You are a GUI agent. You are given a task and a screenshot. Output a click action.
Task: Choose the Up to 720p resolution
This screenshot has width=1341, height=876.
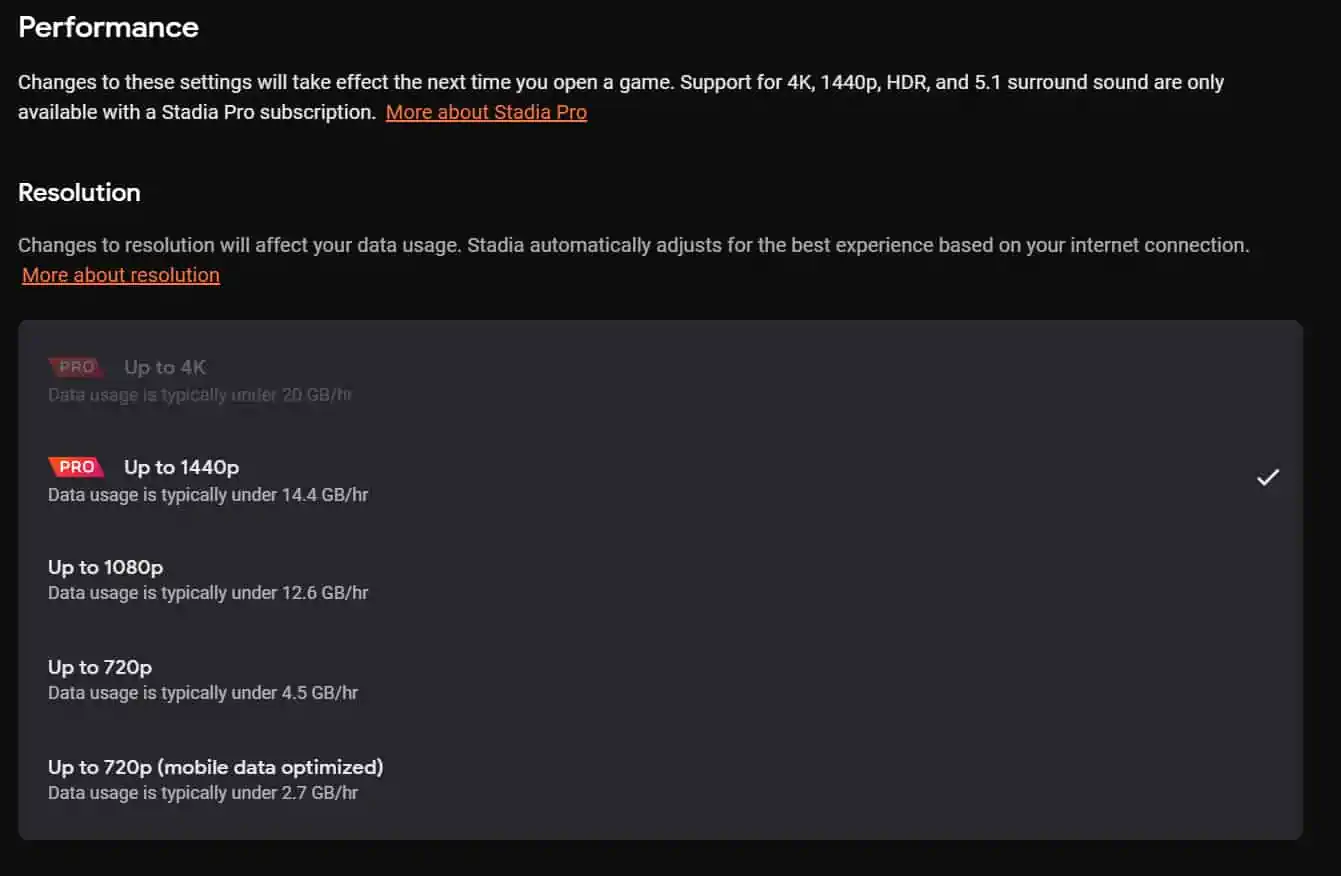[x=660, y=680]
